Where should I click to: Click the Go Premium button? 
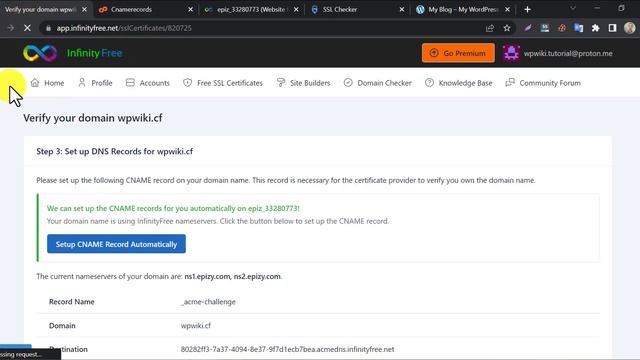pos(458,53)
